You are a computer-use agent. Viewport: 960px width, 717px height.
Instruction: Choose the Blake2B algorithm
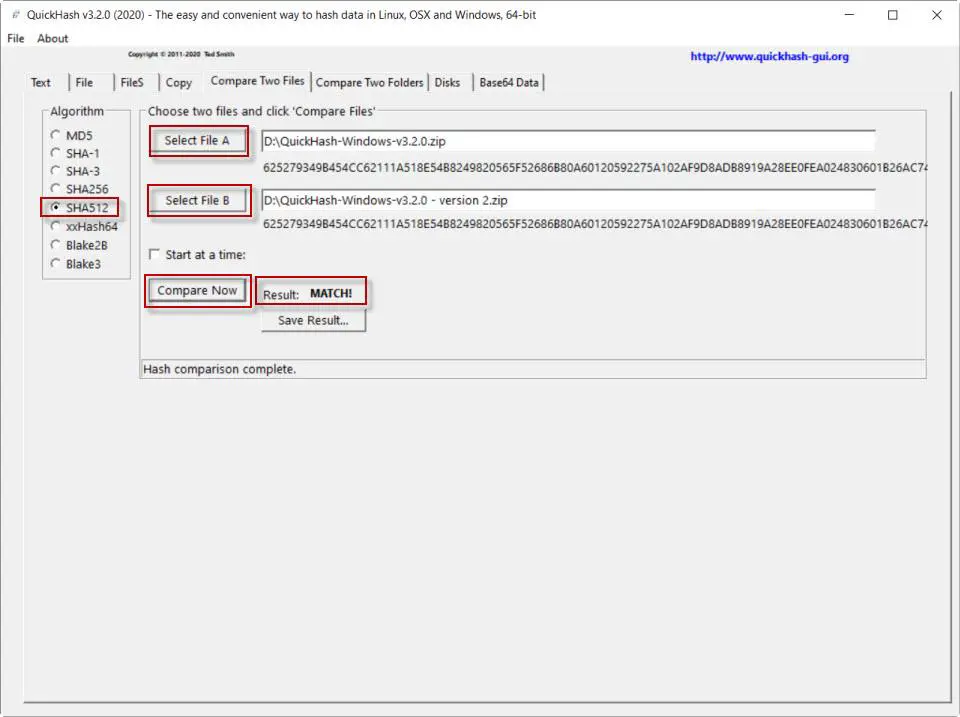click(x=79, y=245)
